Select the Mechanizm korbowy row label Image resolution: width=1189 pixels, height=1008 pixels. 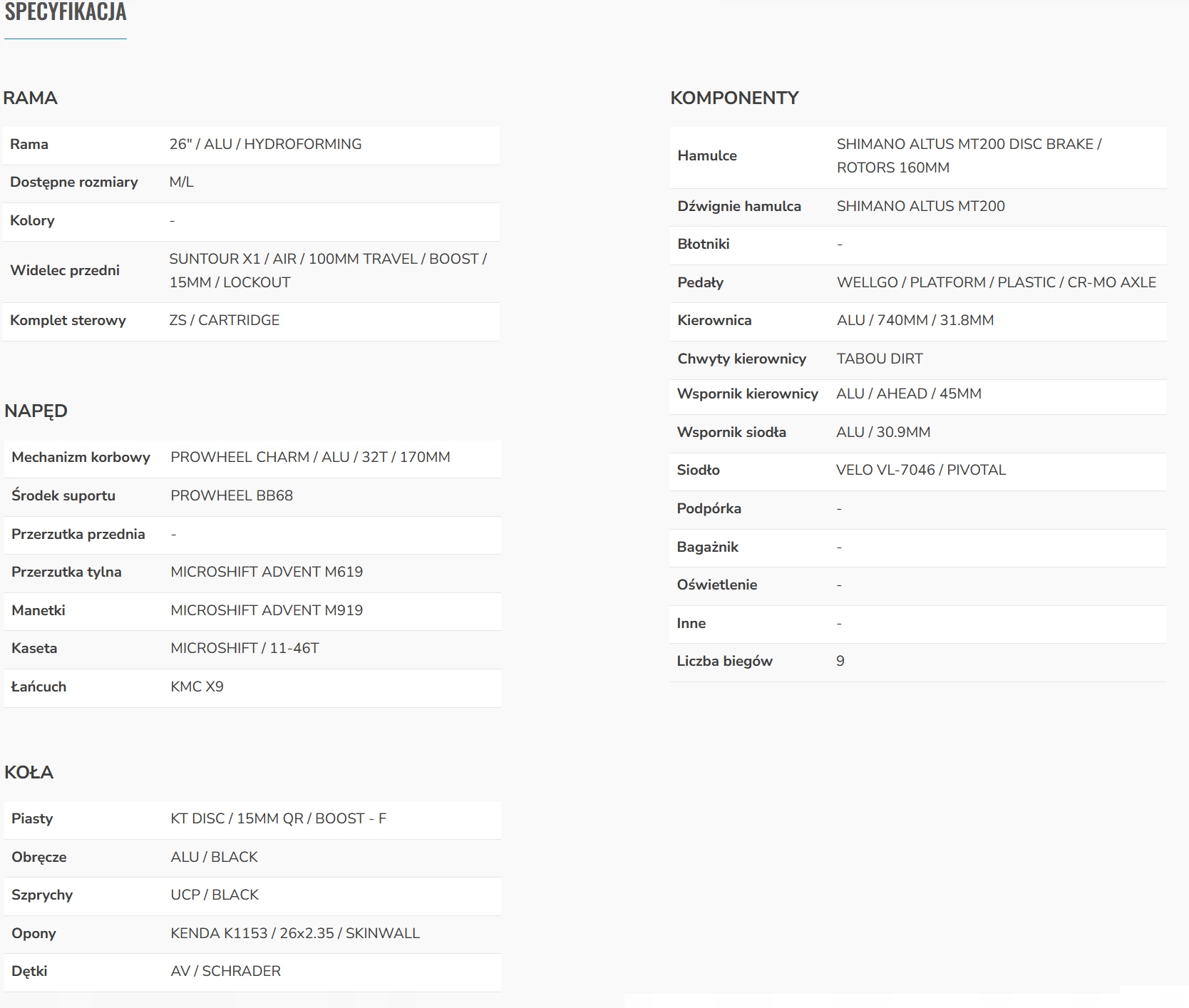(x=81, y=457)
